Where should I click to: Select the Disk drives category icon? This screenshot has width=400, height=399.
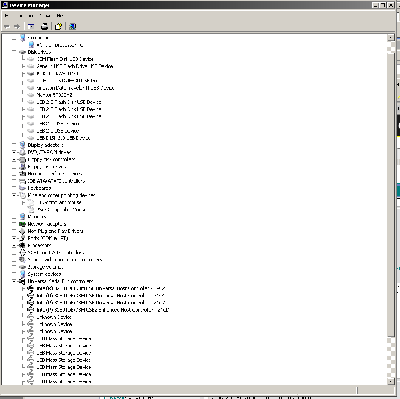[x=22, y=52]
